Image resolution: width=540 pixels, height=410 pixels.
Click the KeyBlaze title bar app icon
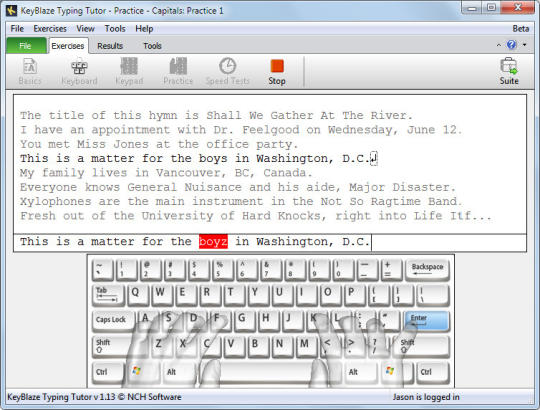coord(11,11)
